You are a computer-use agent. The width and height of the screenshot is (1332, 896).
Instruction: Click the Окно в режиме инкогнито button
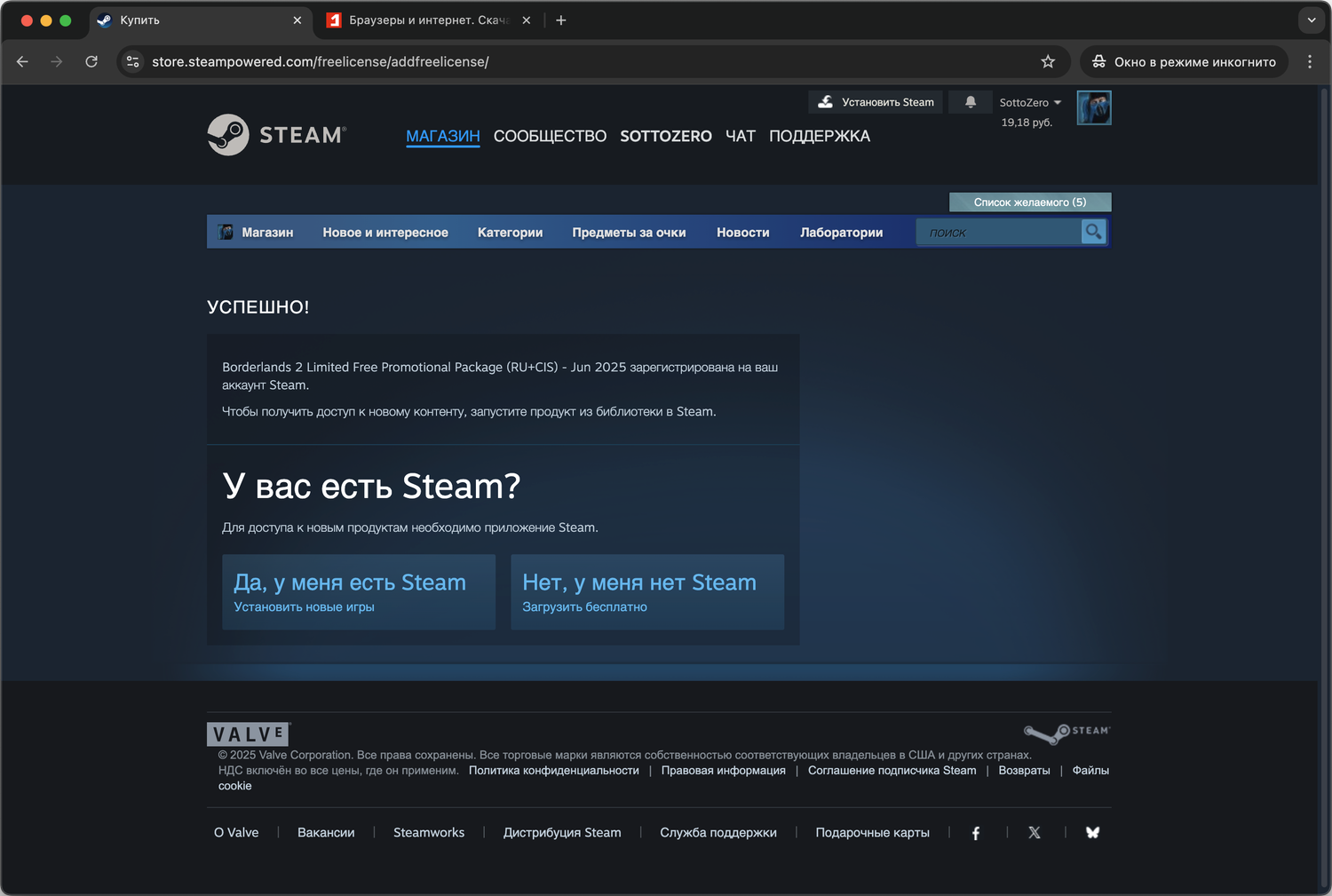1184,61
